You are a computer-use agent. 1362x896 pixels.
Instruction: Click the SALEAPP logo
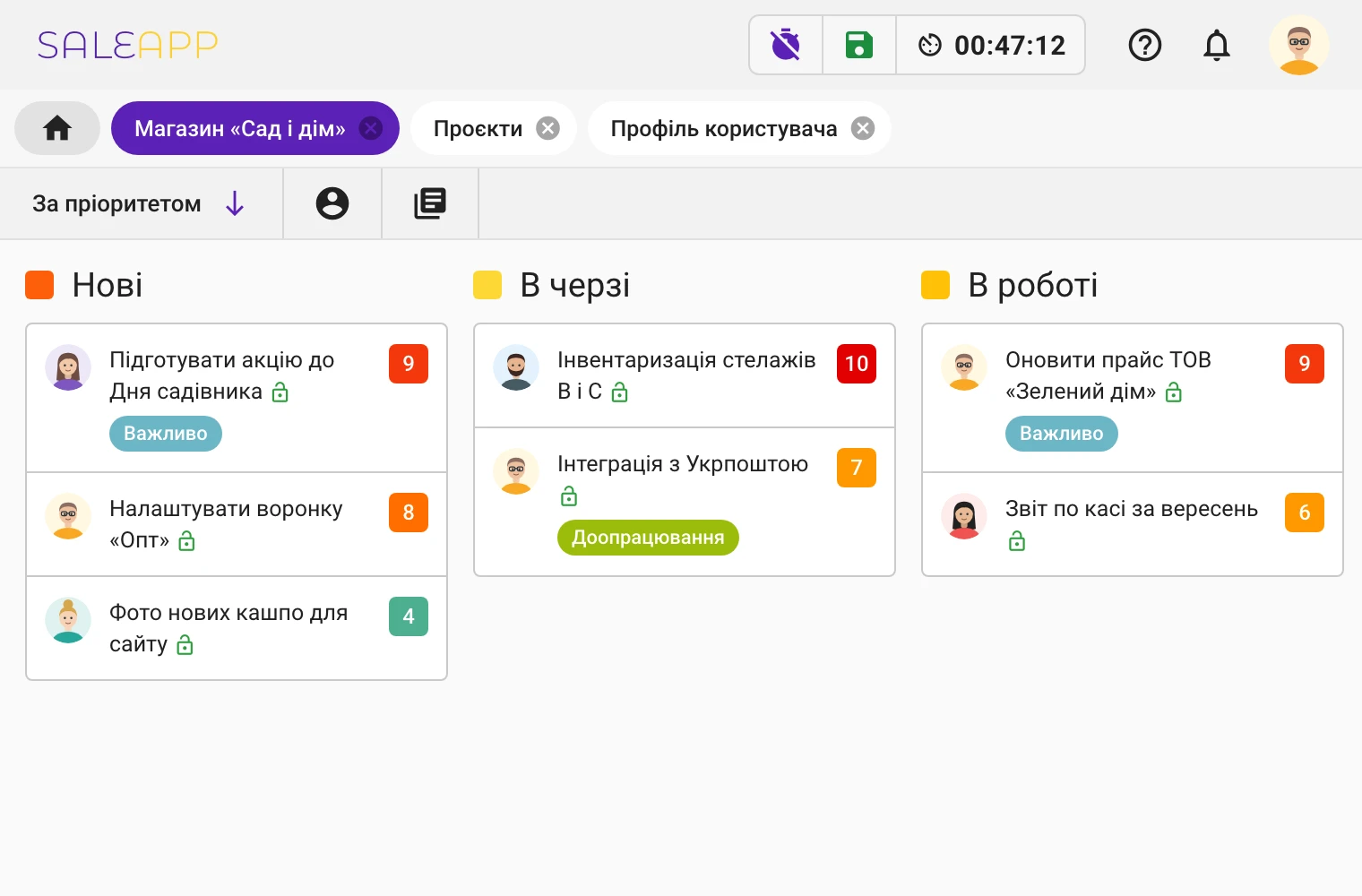[127, 45]
